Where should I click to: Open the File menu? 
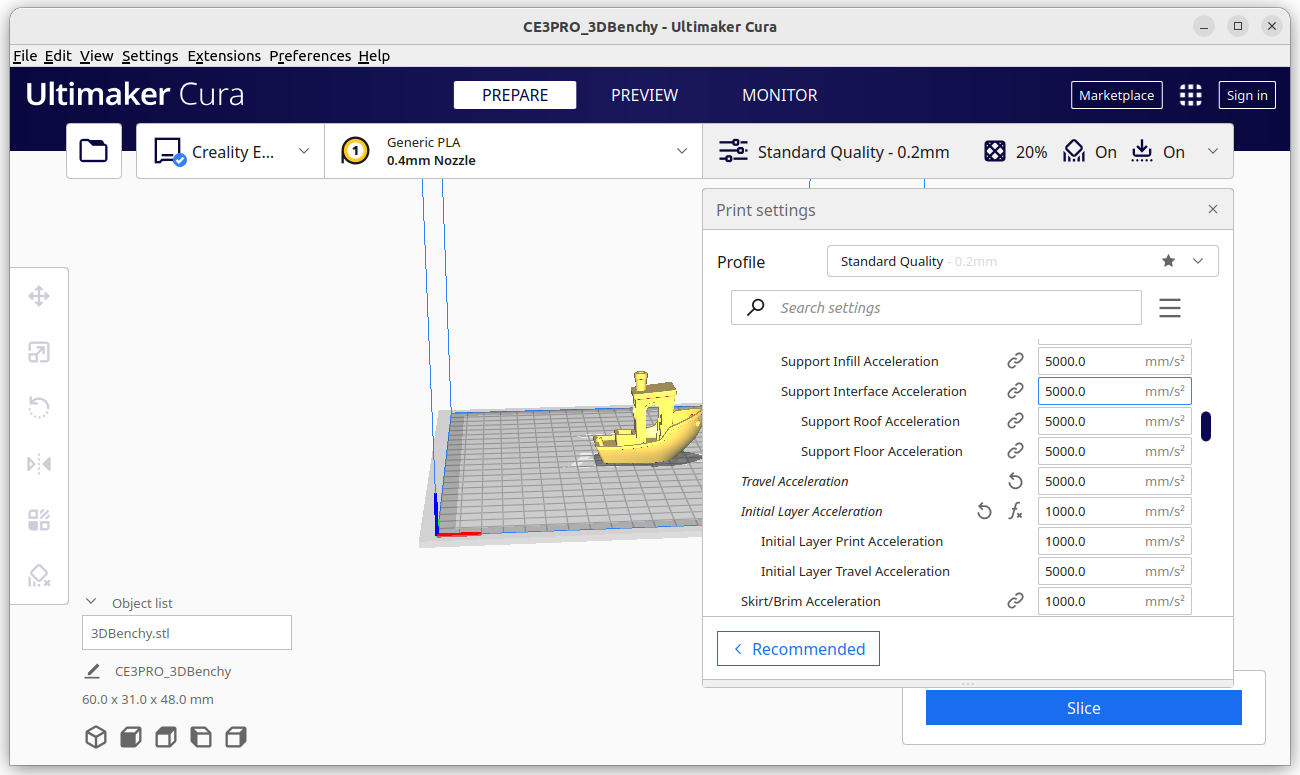[x=25, y=56]
